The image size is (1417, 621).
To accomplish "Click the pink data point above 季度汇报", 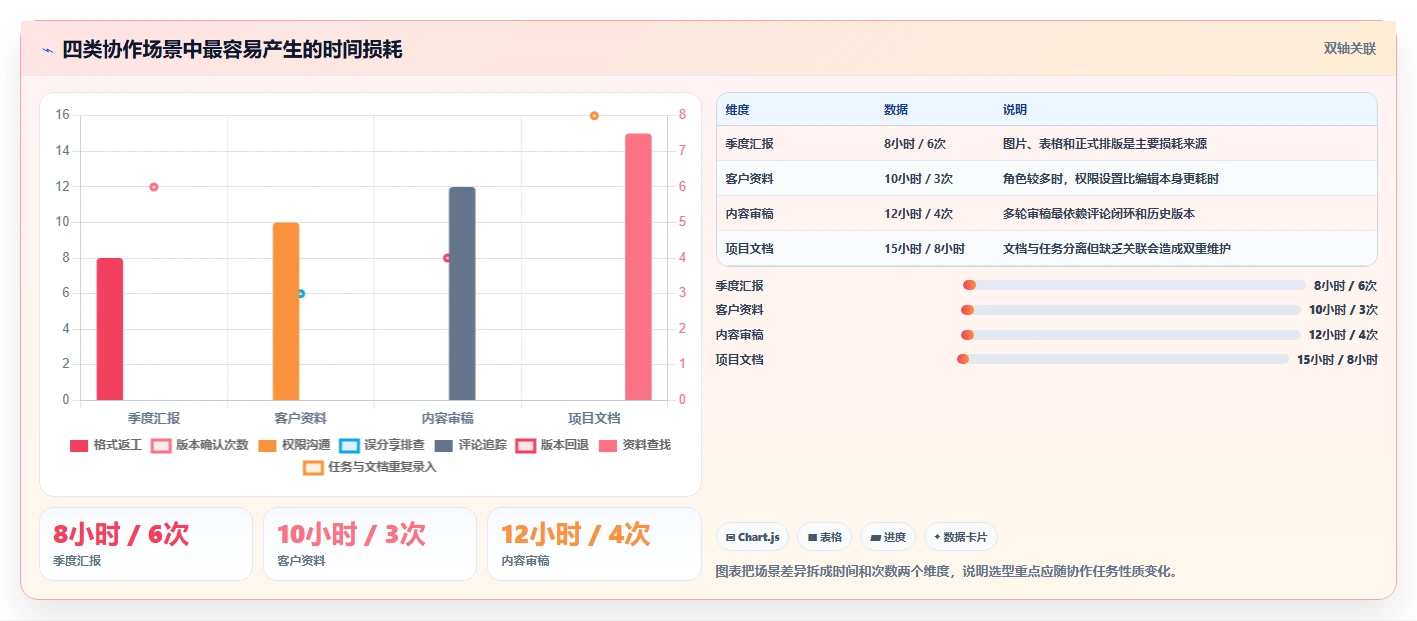I will [154, 187].
